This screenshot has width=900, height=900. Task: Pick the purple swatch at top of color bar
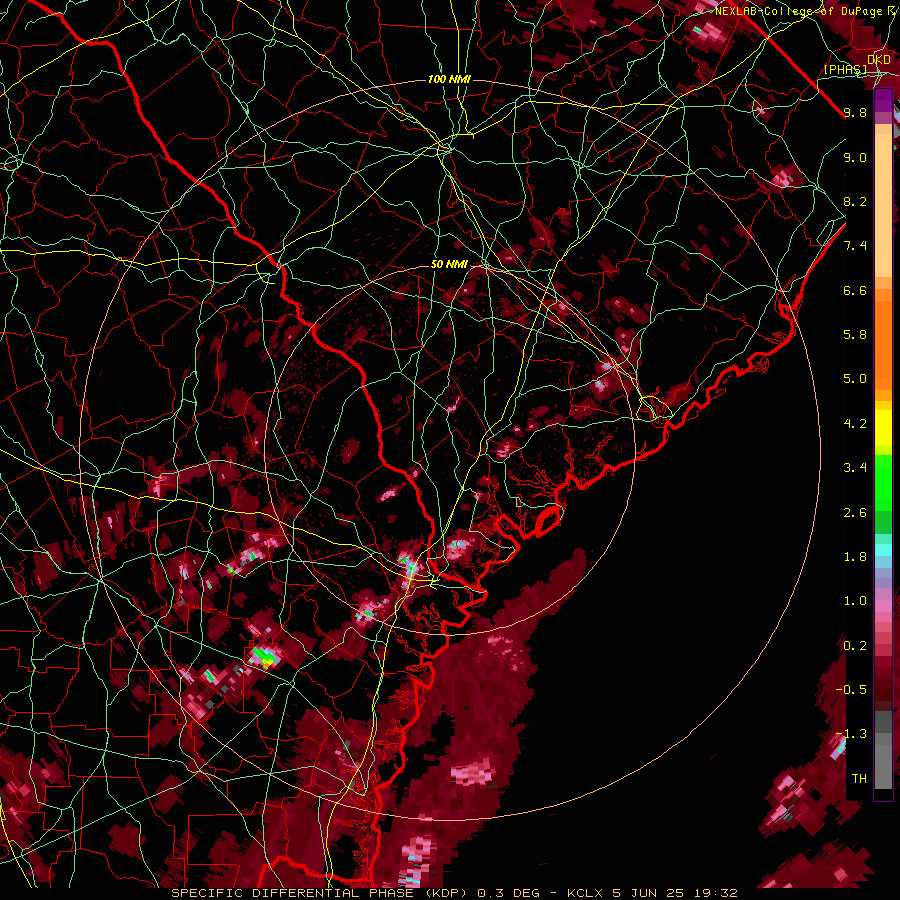tap(883, 100)
